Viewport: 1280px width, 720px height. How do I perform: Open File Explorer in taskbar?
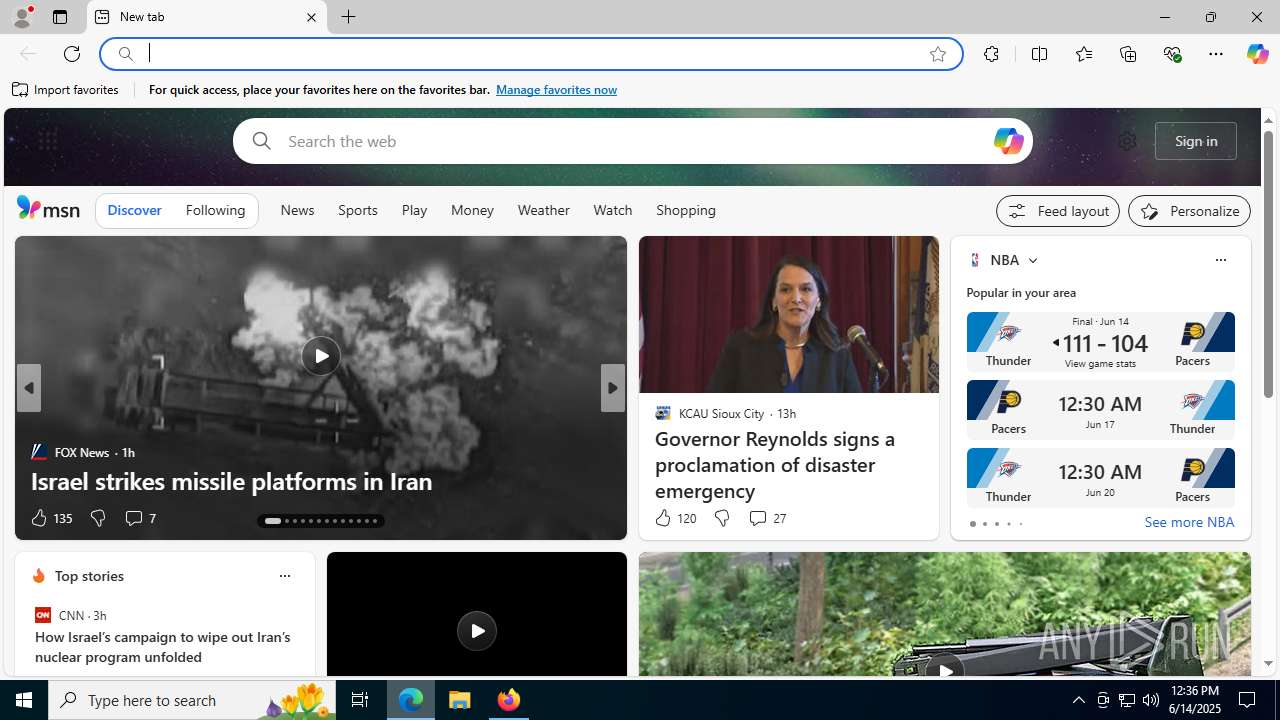click(460, 700)
